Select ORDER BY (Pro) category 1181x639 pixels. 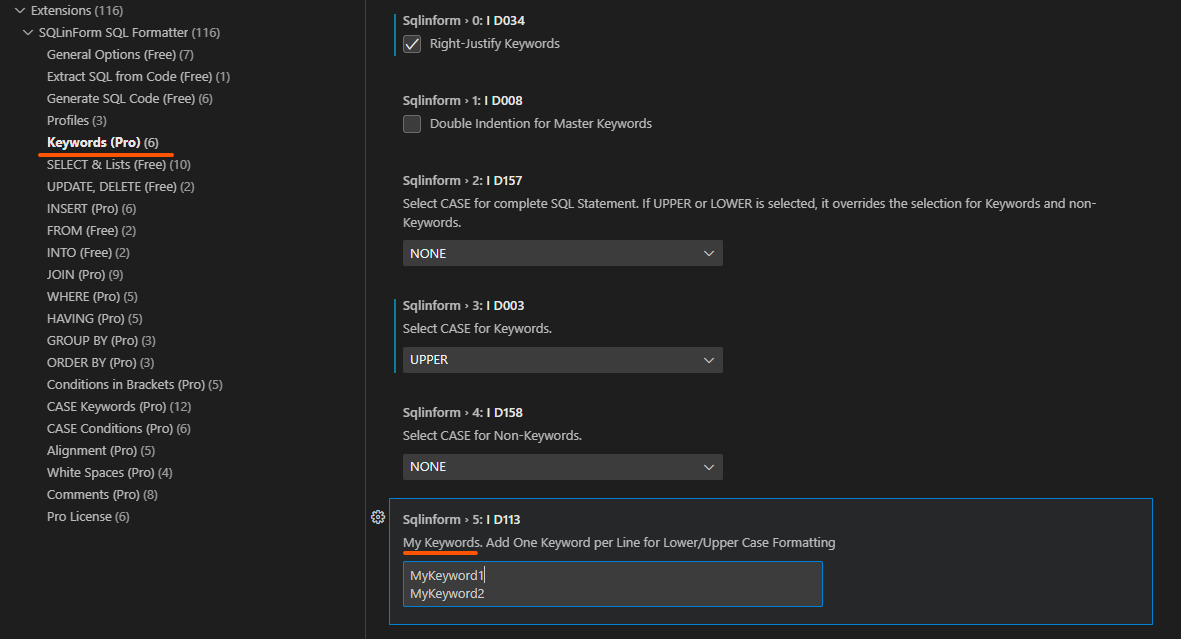100,362
